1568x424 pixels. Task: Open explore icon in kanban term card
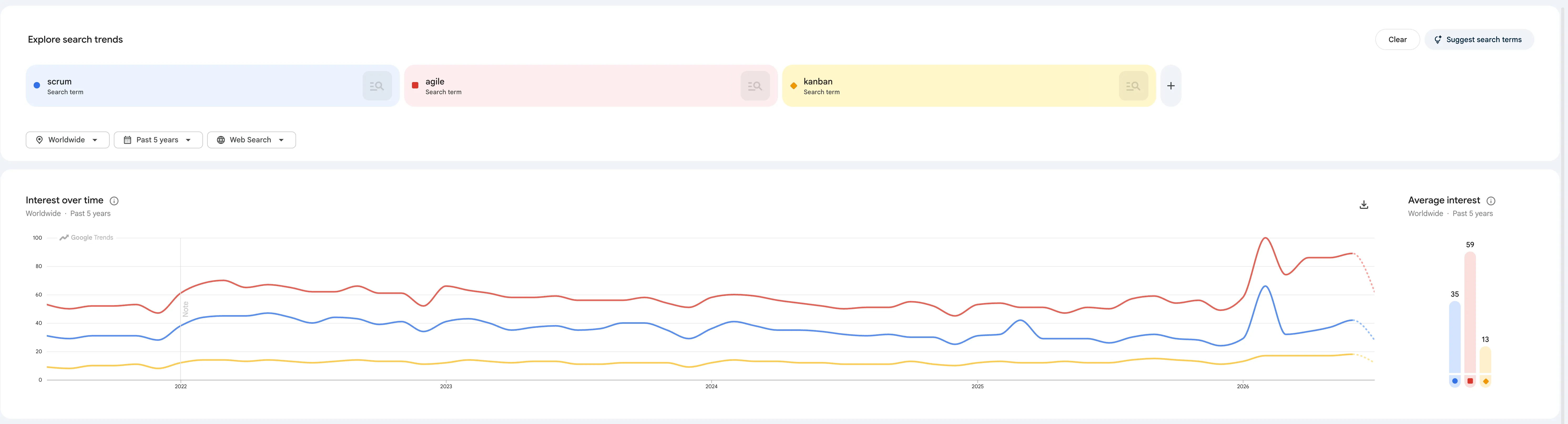click(1133, 86)
